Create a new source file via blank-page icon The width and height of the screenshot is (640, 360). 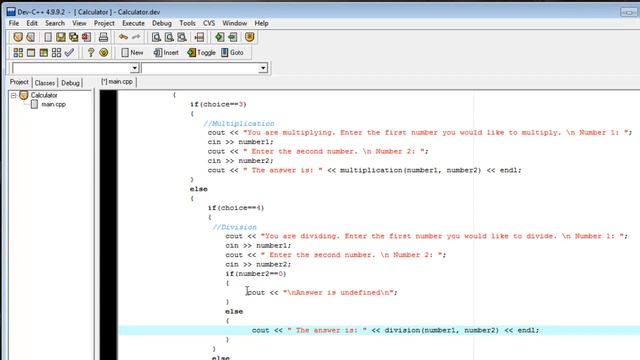48,37
